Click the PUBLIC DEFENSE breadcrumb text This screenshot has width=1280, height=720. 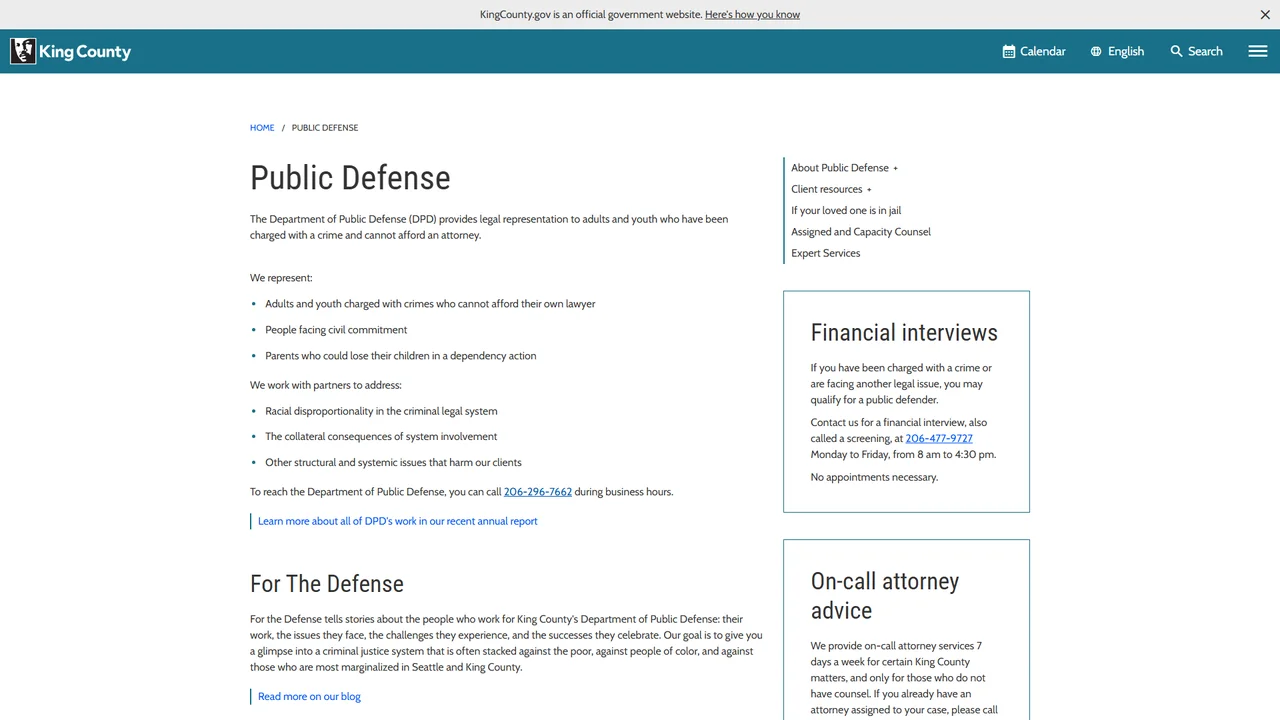coord(325,128)
